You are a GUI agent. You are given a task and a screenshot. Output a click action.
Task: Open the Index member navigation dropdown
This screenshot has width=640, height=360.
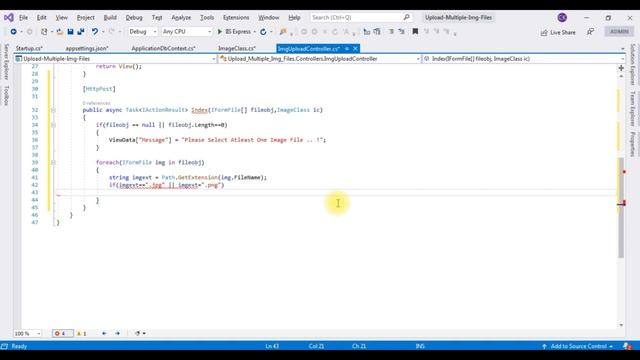point(524,59)
